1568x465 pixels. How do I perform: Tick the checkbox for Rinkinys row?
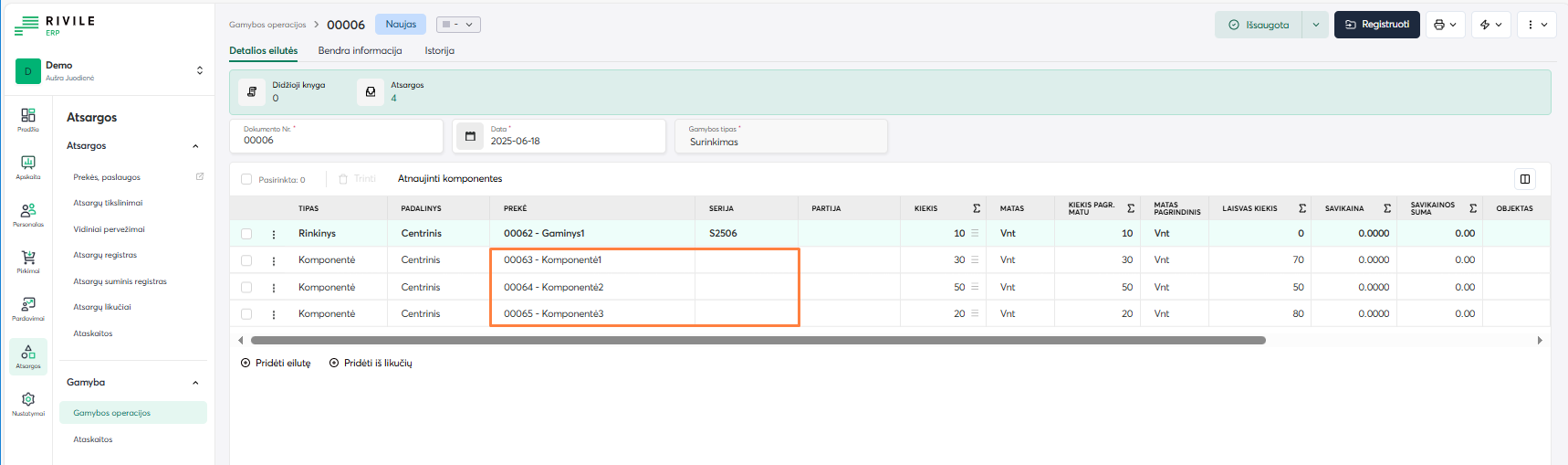[246, 234]
